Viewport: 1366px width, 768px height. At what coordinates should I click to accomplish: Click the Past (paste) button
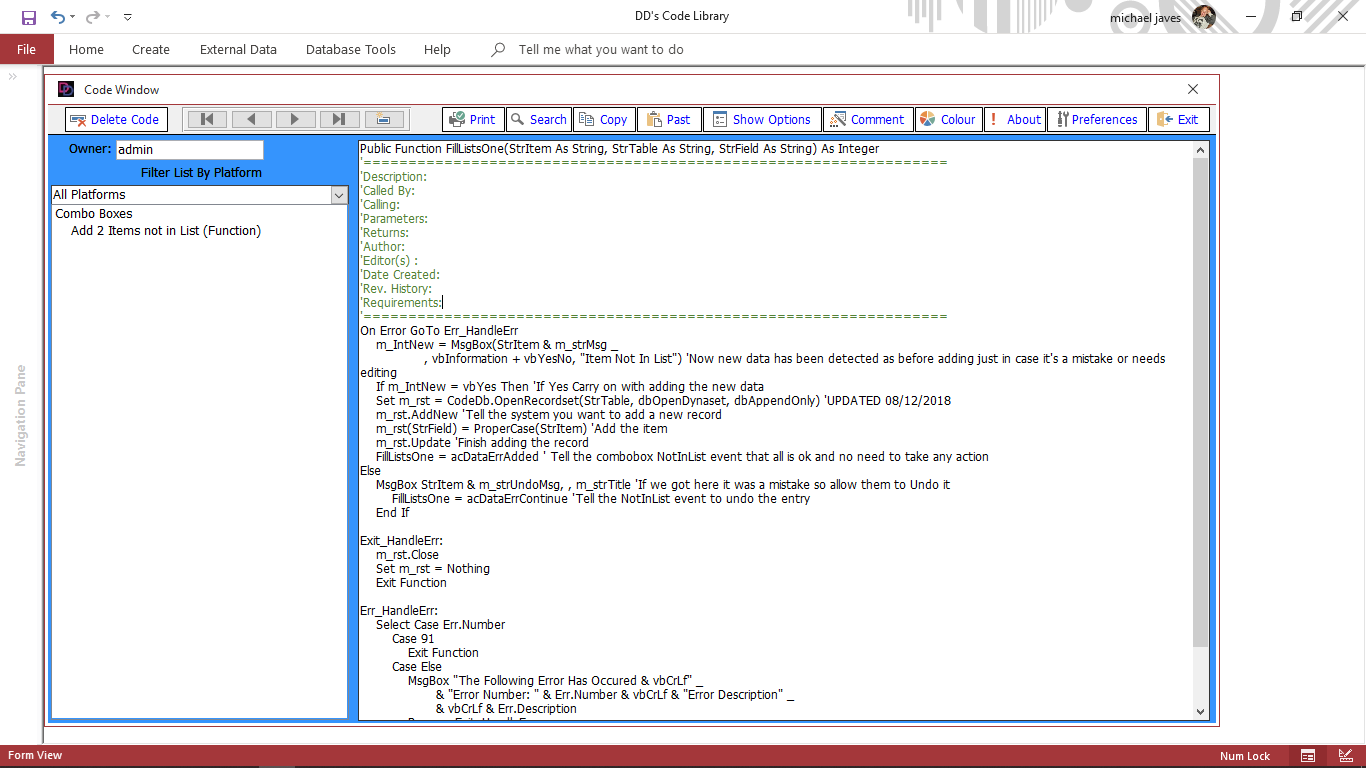tap(669, 119)
